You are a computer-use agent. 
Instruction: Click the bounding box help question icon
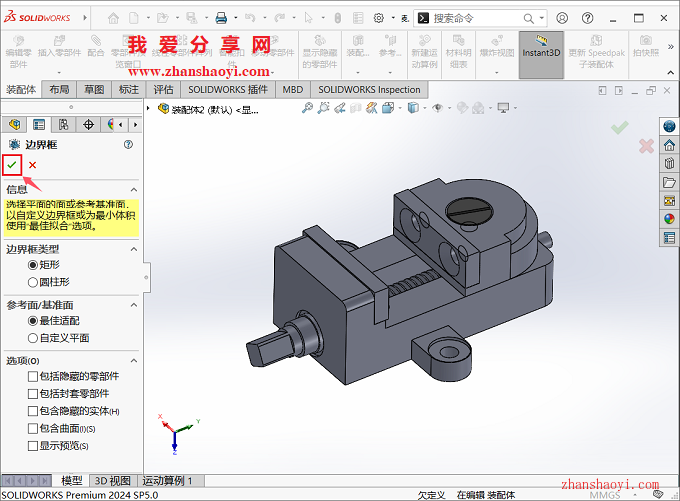click(128, 145)
